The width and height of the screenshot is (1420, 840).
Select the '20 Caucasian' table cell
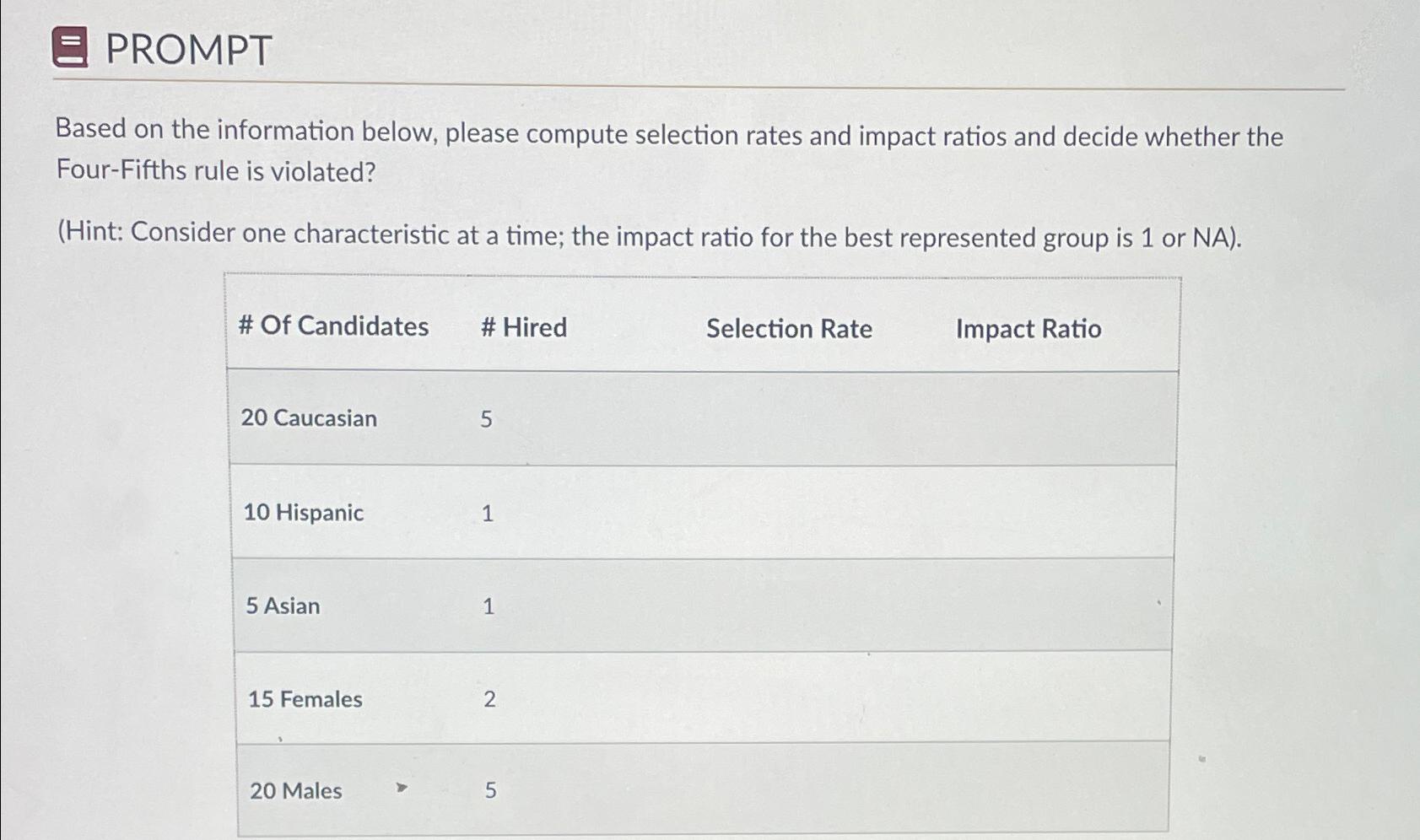(309, 418)
